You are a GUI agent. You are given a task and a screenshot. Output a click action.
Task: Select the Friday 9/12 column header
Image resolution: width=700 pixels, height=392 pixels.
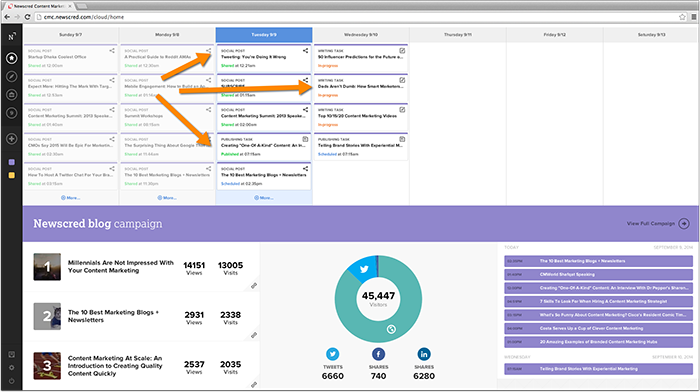pos(554,34)
